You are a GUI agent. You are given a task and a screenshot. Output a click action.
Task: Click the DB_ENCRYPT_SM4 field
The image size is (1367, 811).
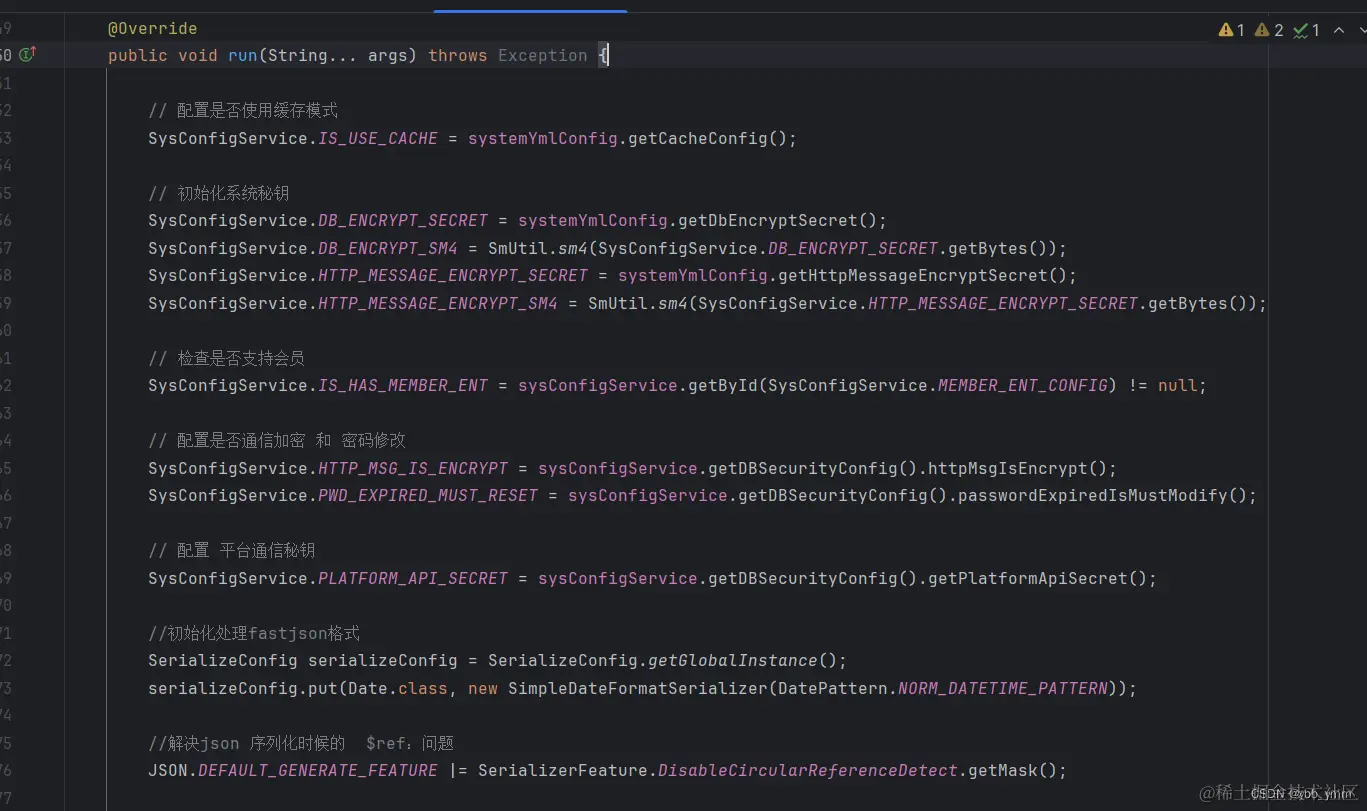tap(388, 248)
